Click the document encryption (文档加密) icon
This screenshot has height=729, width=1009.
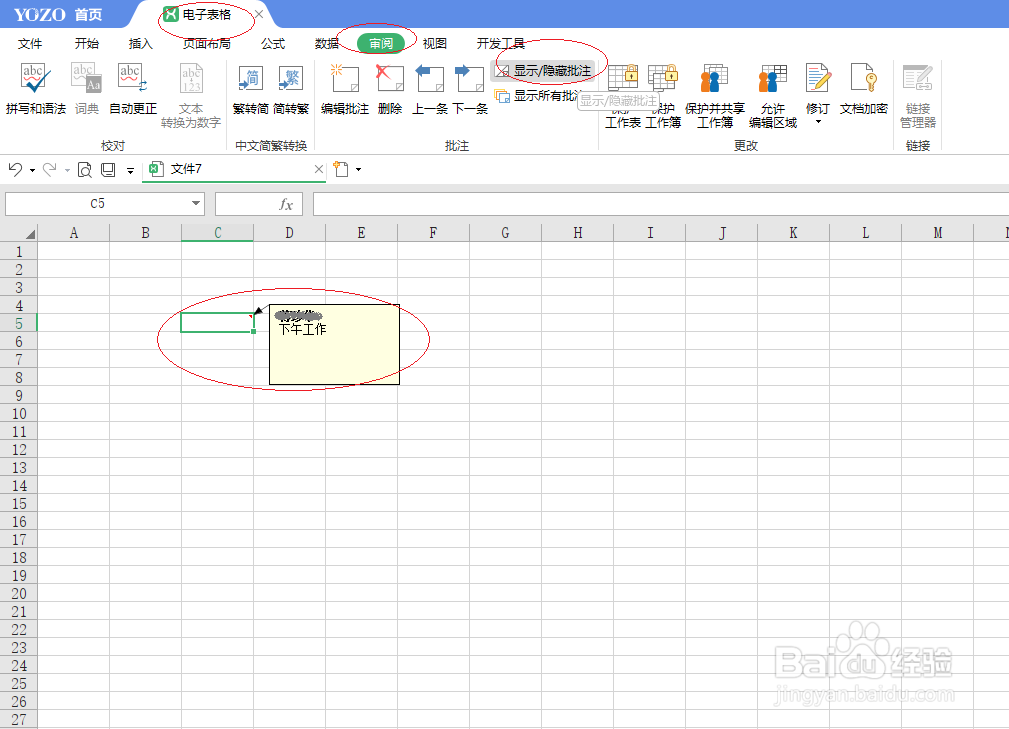click(x=863, y=77)
